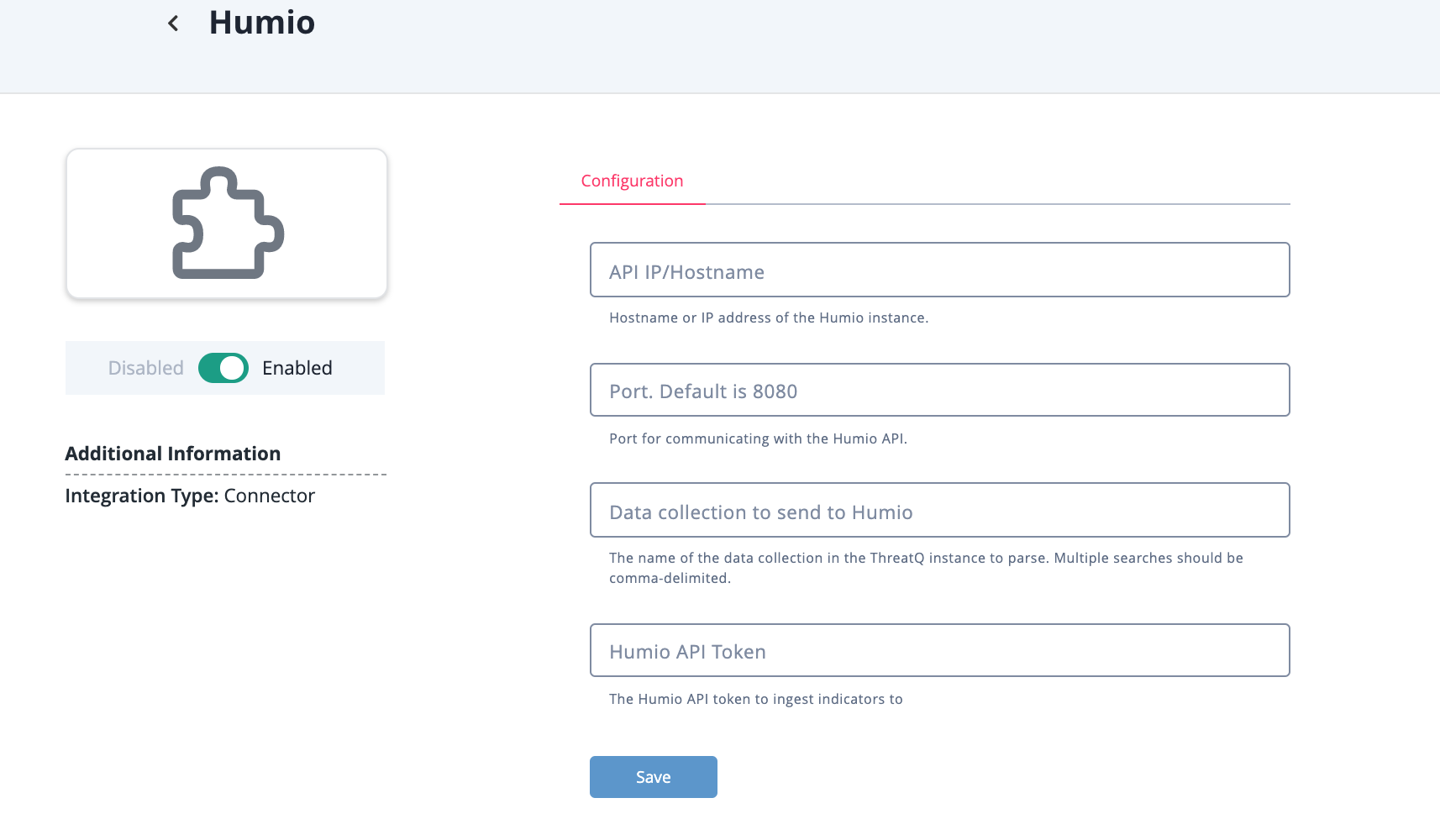This screenshot has width=1440, height=840.
Task: Click the Port for communicating helper text
Action: tap(758, 438)
